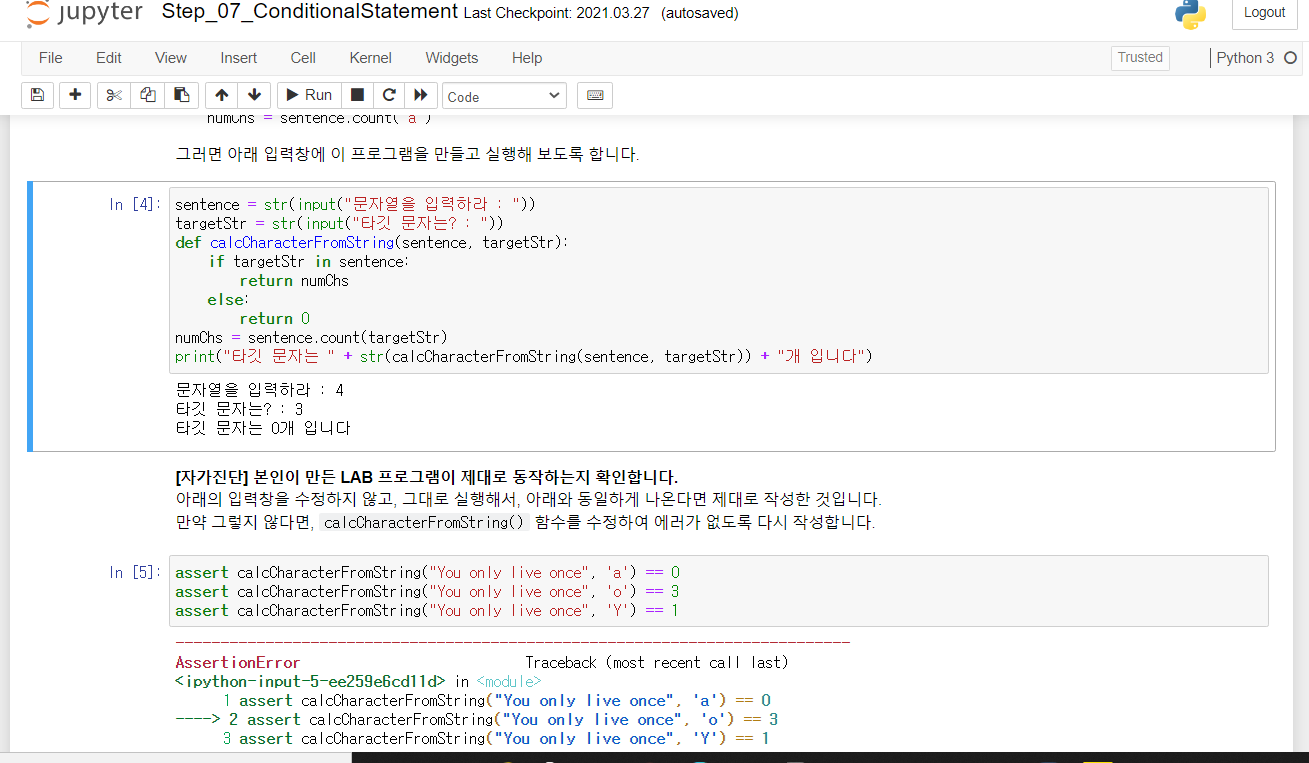The image size is (1309, 763).
Task: Click the output line '타깃 문자는 0개 입니다'
Action: (263, 428)
